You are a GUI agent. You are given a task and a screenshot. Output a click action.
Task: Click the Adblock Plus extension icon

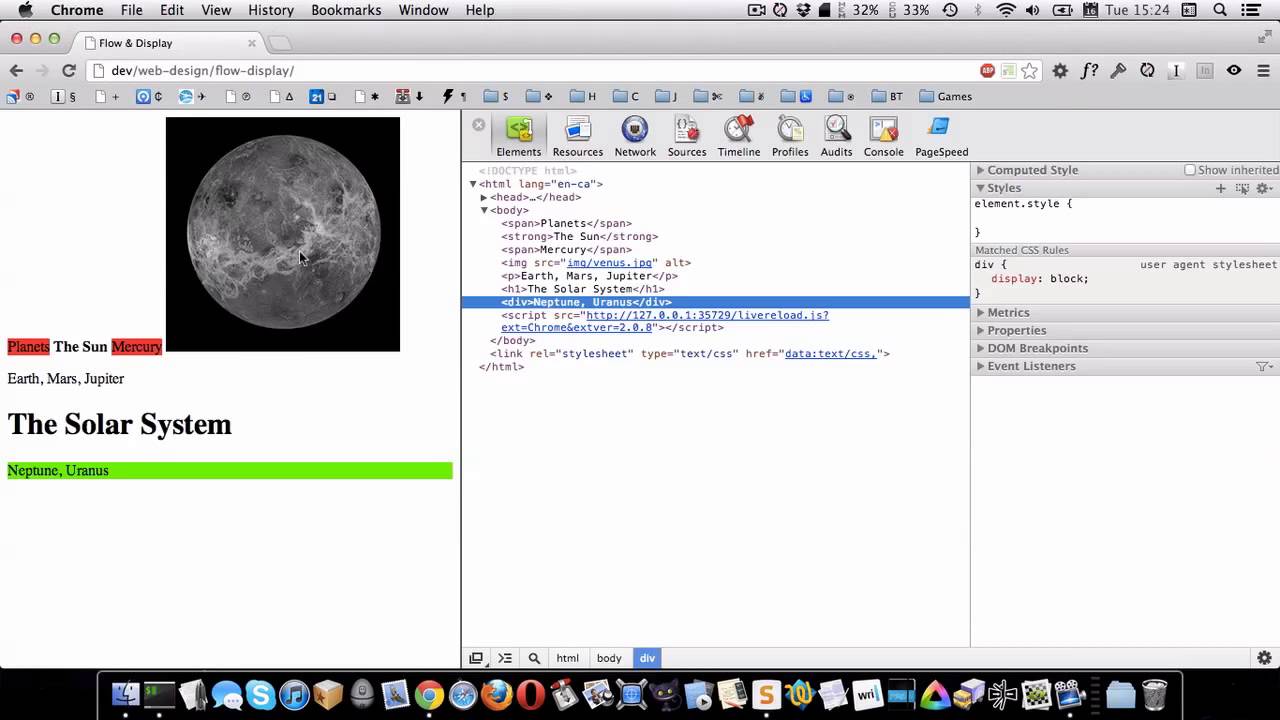(x=988, y=70)
